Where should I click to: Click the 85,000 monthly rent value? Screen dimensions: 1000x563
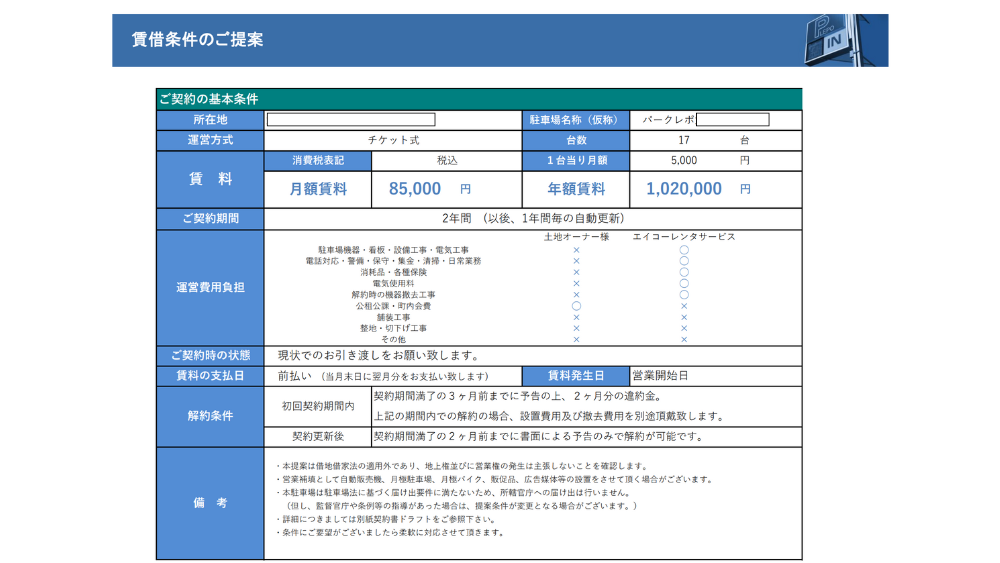415,189
